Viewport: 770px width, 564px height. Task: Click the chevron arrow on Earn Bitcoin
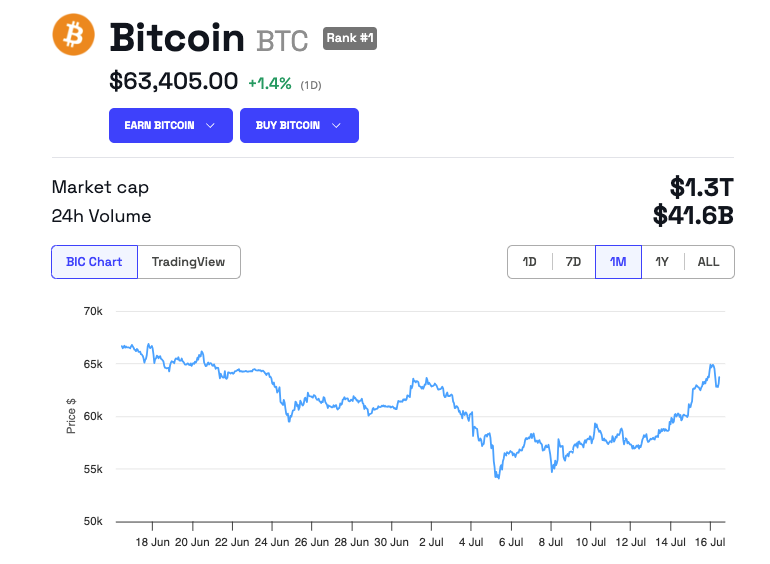210,126
